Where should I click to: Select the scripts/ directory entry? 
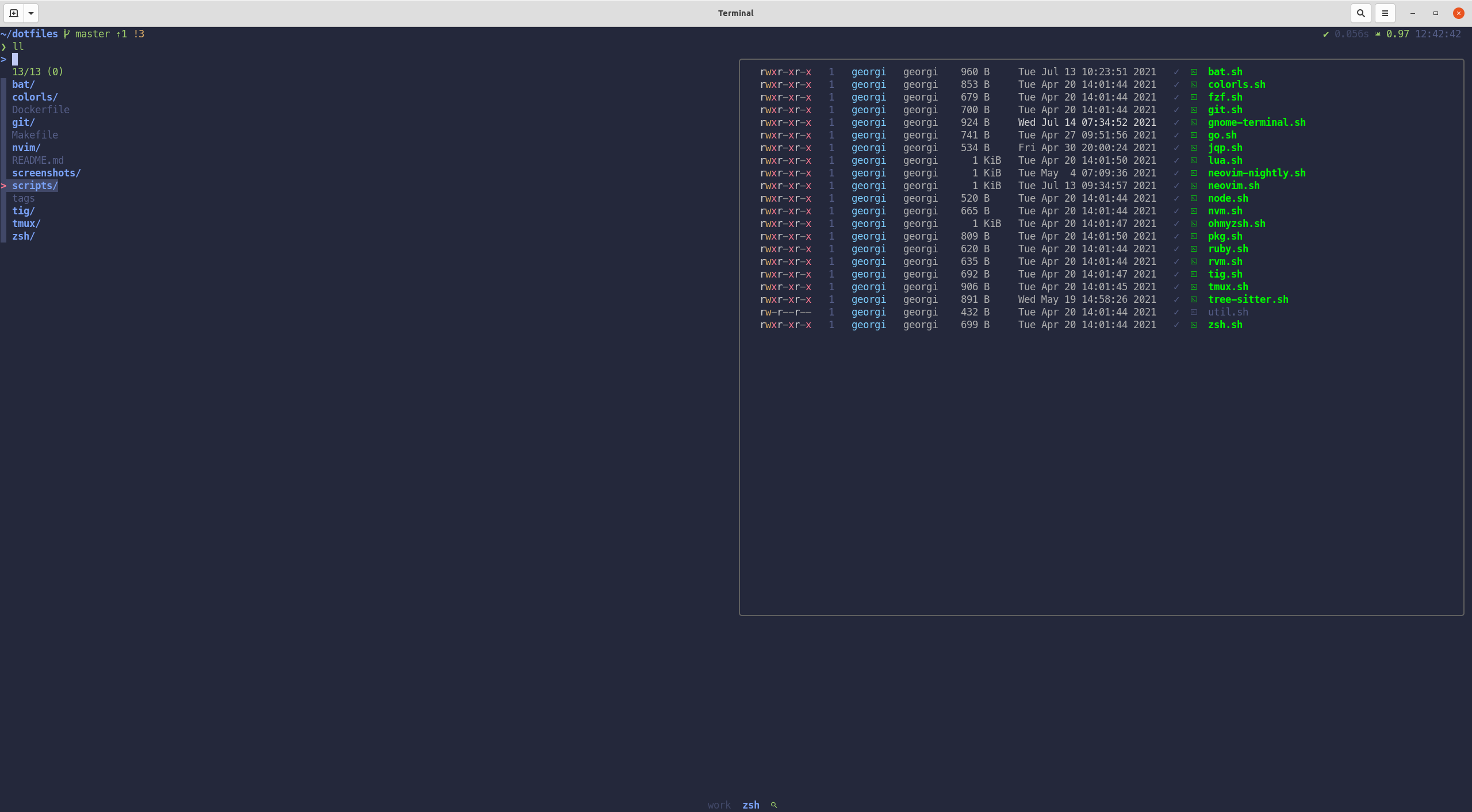click(x=34, y=186)
